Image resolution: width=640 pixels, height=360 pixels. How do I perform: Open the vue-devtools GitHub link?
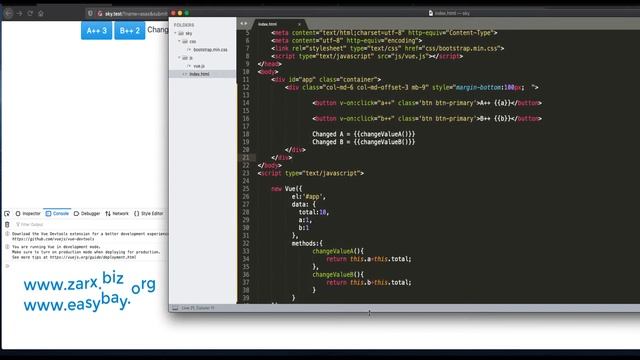point(53,239)
